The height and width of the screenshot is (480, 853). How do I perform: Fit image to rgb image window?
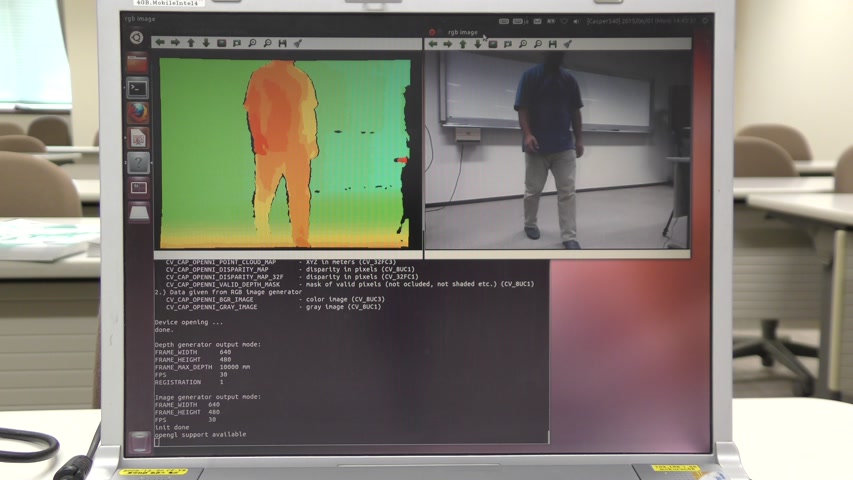click(x=508, y=44)
